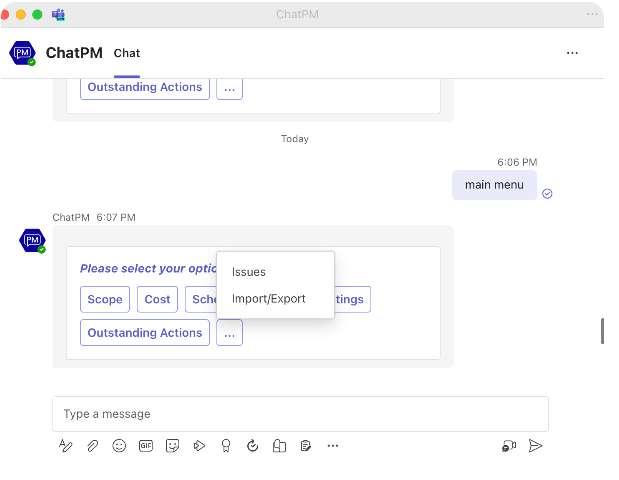This screenshot has width=619, height=480.
Task: Open the emoji picker
Action: coord(119,446)
